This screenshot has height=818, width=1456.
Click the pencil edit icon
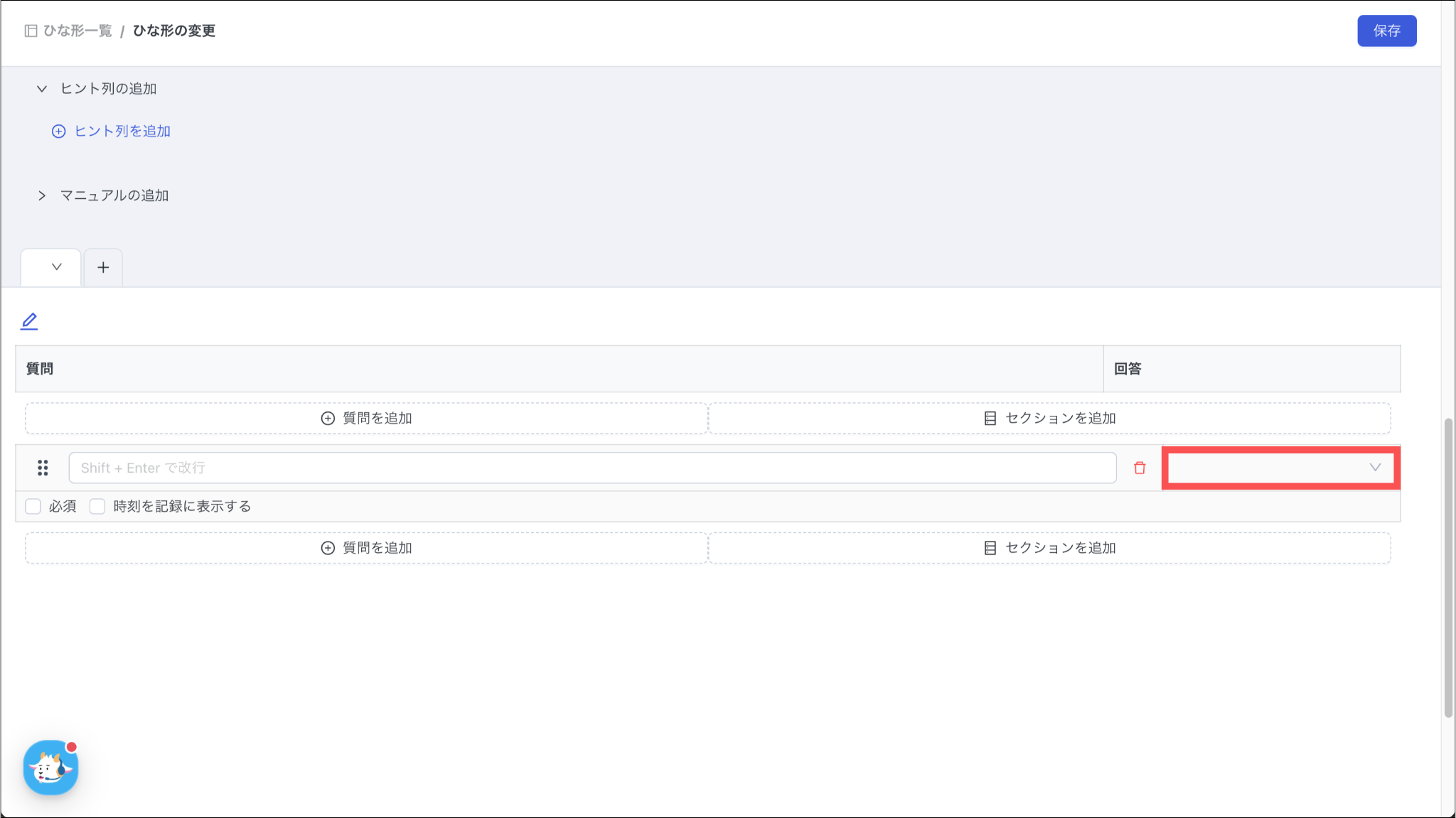coord(29,321)
